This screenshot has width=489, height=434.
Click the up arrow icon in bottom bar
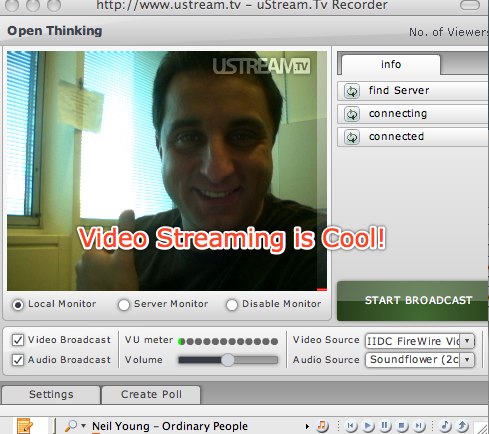(x=463, y=426)
